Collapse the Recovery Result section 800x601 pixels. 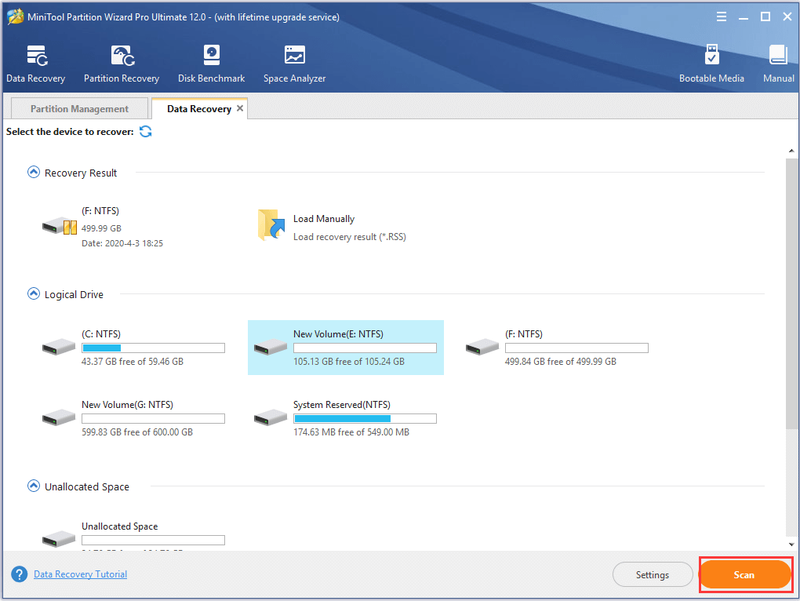(33, 172)
